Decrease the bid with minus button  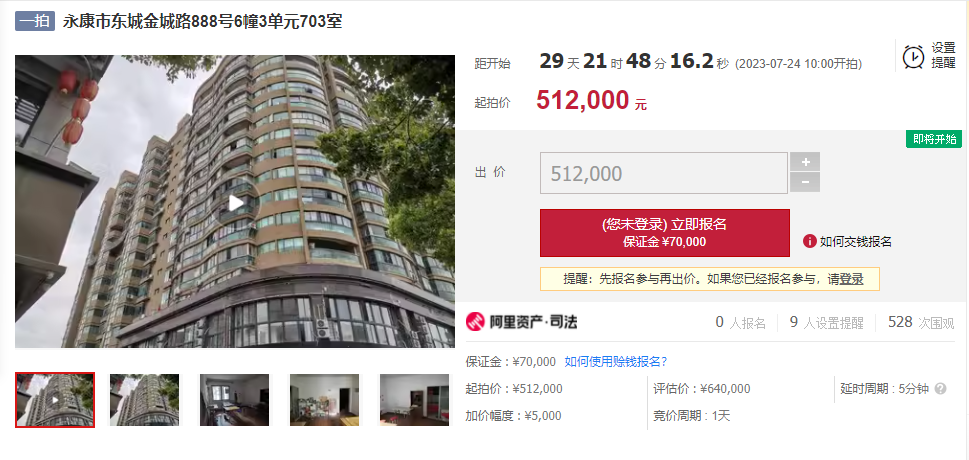click(x=805, y=182)
